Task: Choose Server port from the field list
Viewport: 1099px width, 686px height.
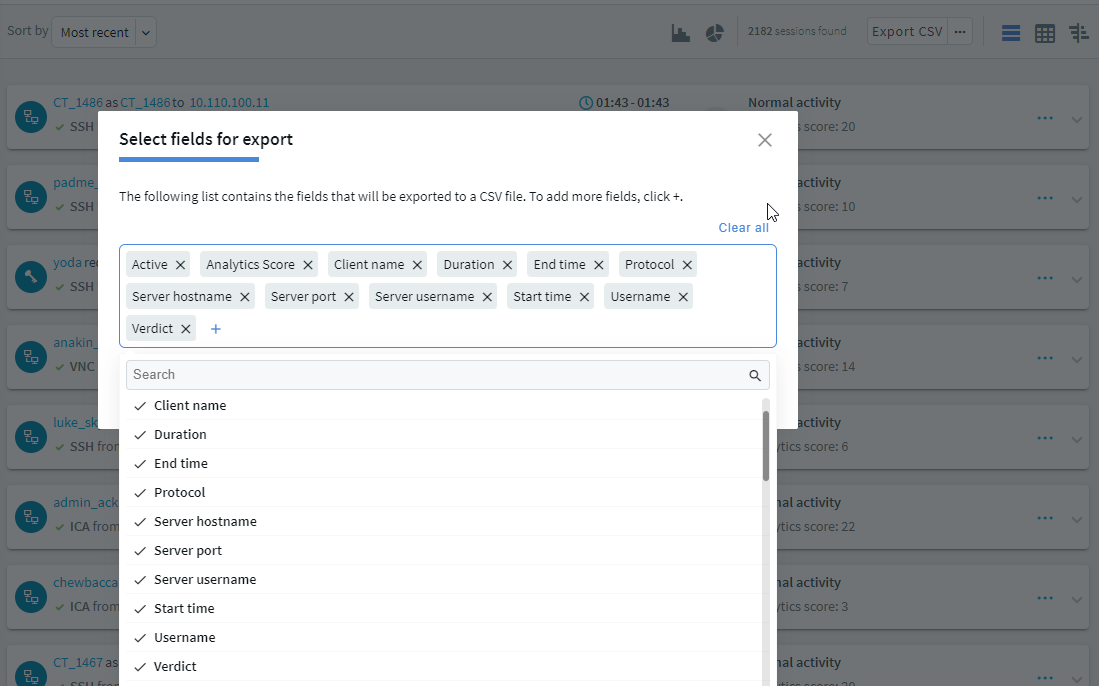Action: (x=188, y=551)
